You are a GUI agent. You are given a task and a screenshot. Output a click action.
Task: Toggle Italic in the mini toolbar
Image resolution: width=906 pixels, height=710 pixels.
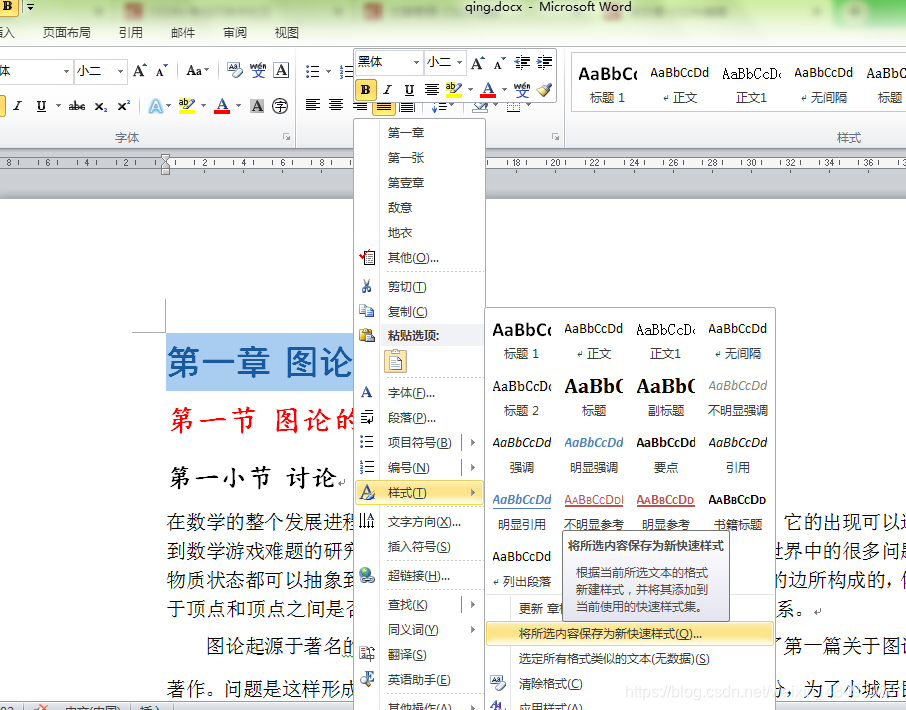click(387, 90)
